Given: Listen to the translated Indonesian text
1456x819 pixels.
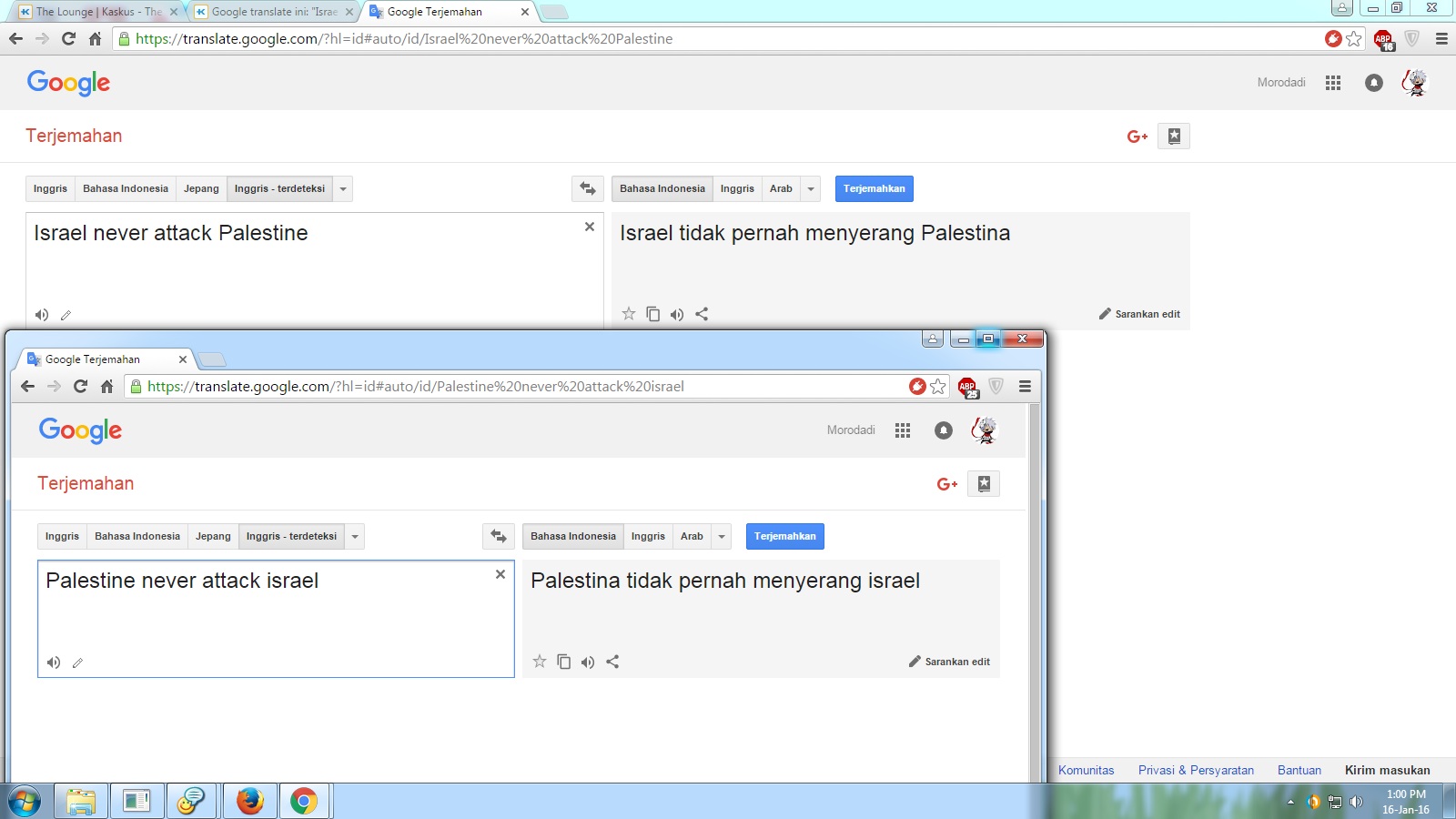Looking at the screenshot, I should click(x=587, y=662).
